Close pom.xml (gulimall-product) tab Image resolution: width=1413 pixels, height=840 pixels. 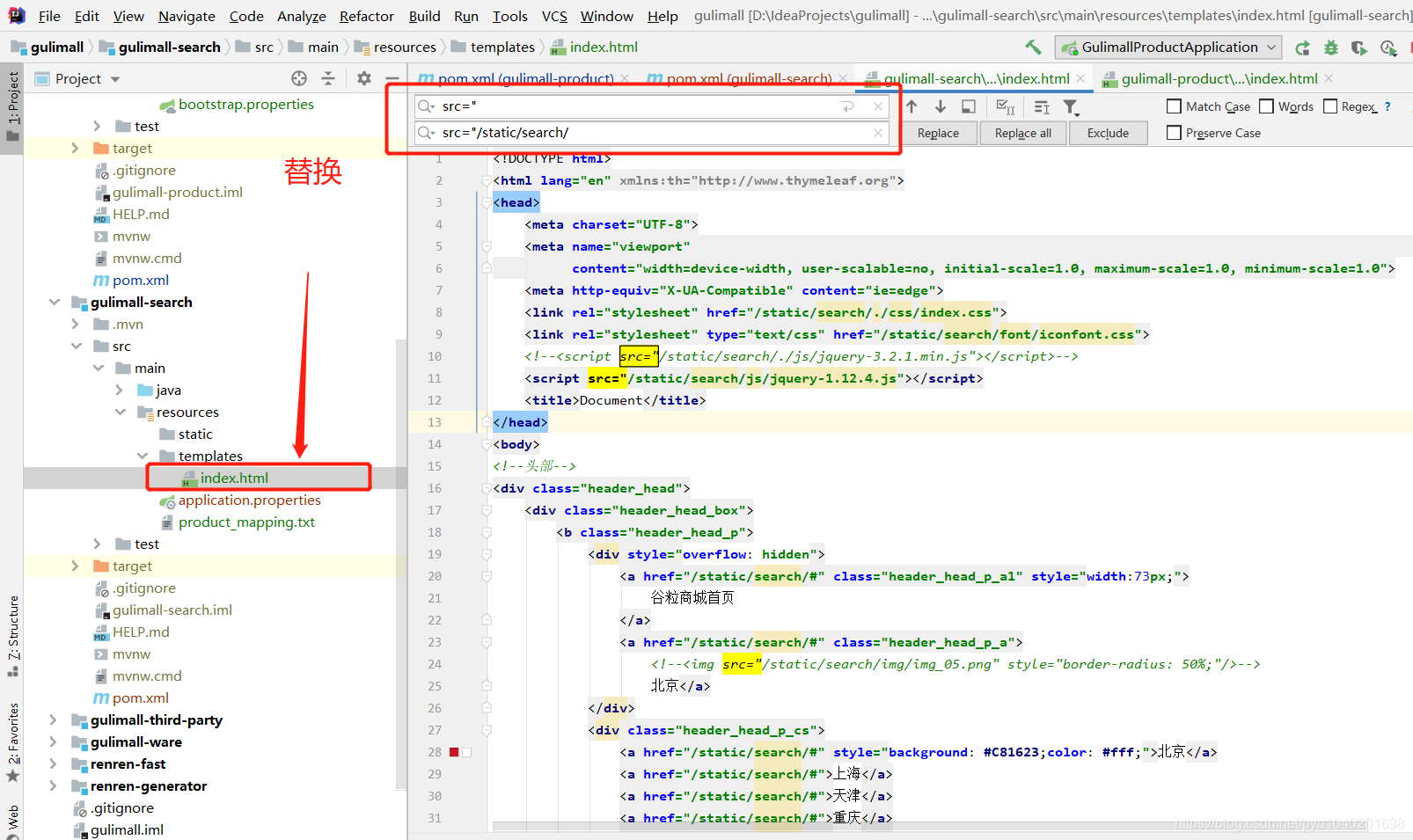click(625, 78)
